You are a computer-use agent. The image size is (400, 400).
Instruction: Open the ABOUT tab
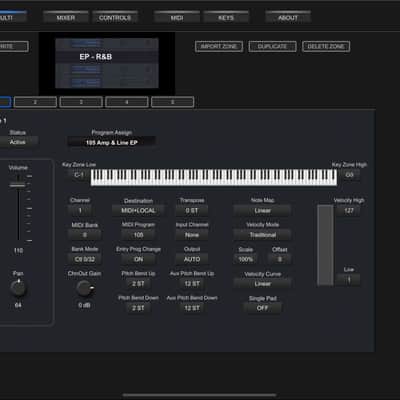pos(288,17)
